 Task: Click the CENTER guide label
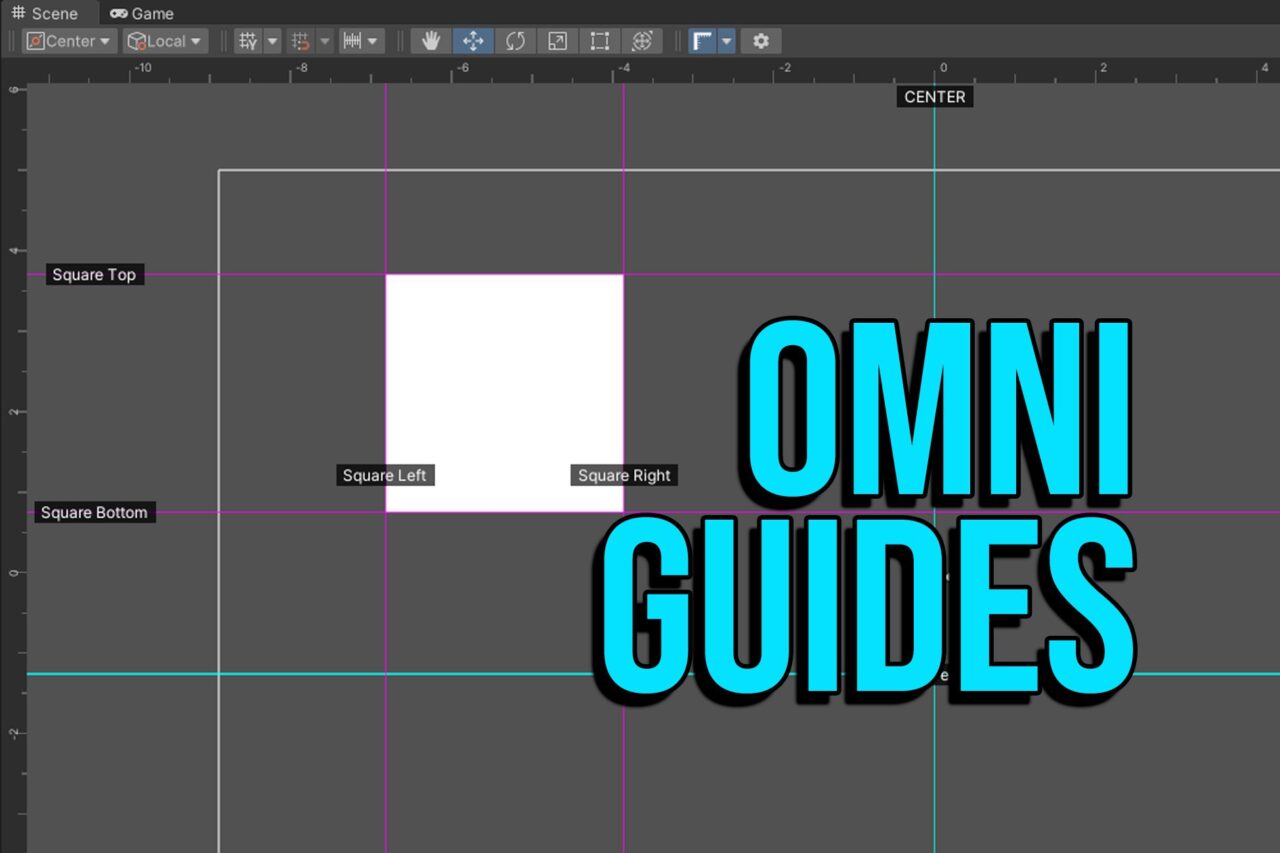[x=934, y=96]
